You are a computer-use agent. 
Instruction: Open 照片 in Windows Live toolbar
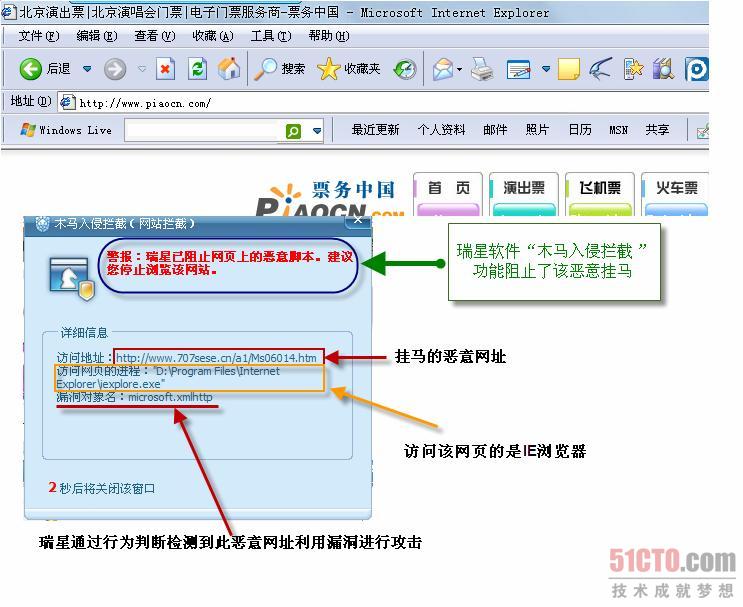point(537,129)
